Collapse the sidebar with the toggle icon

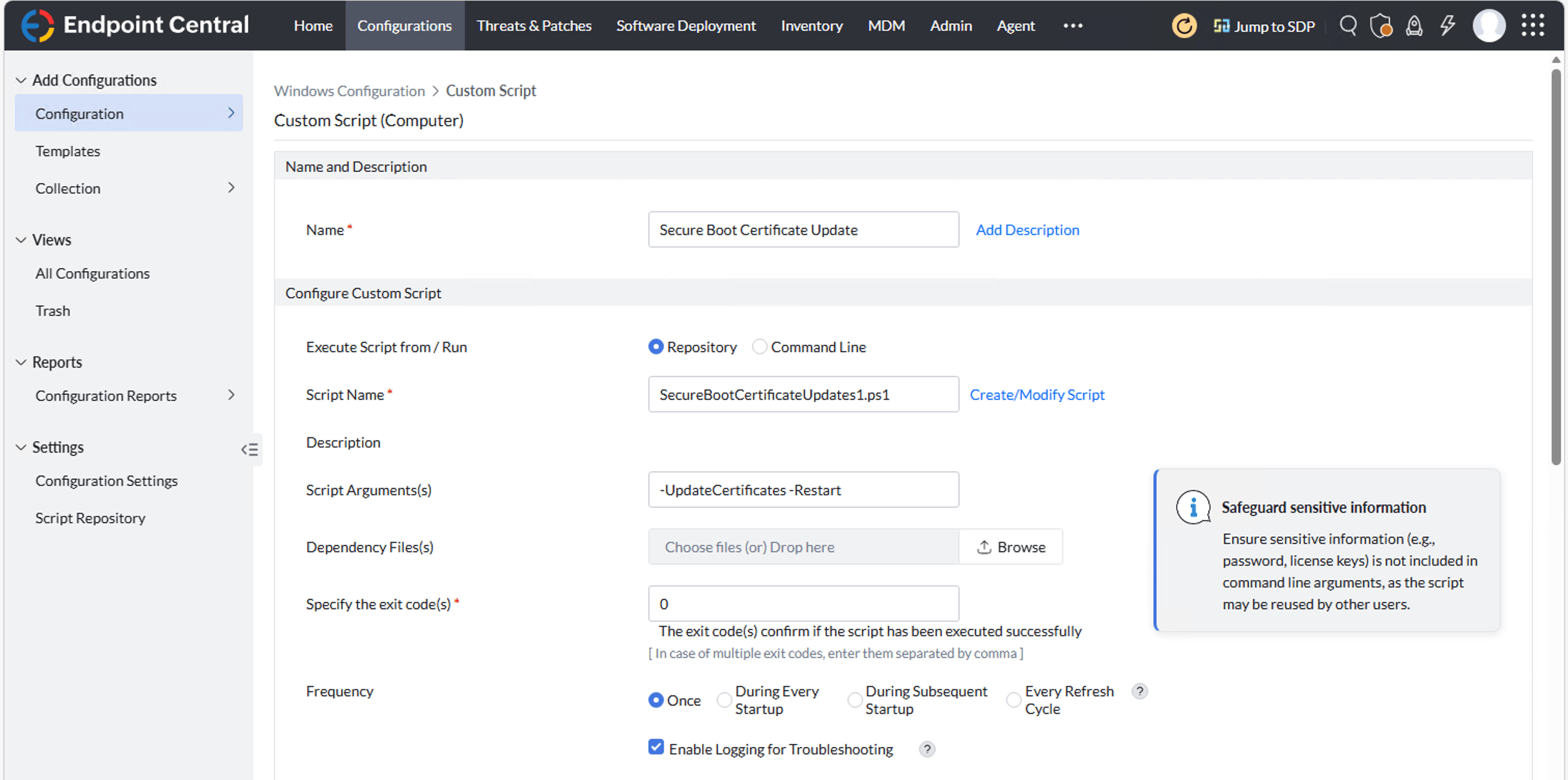(249, 449)
